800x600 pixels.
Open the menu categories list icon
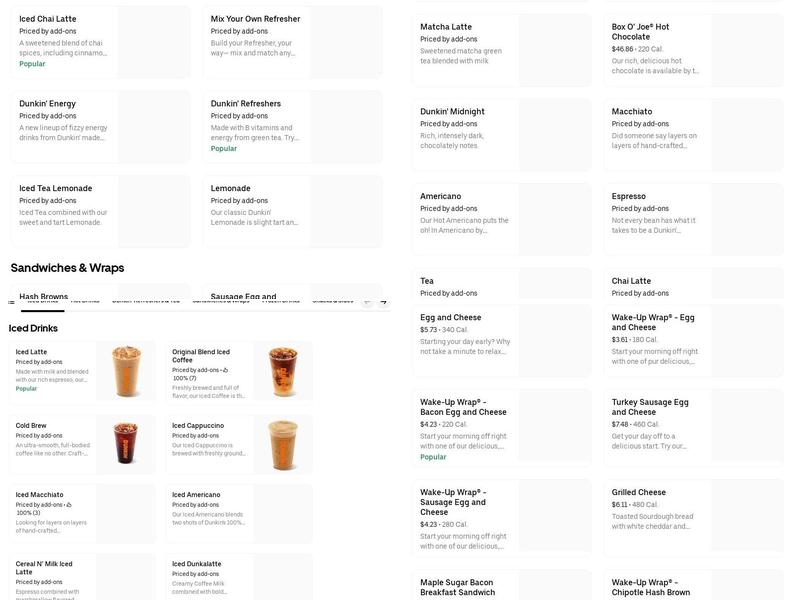click(x=12, y=300)
